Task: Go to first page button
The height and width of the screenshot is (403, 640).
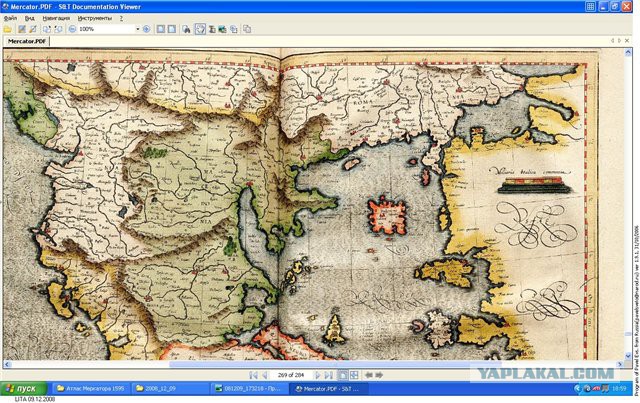Action: (253, 375)
